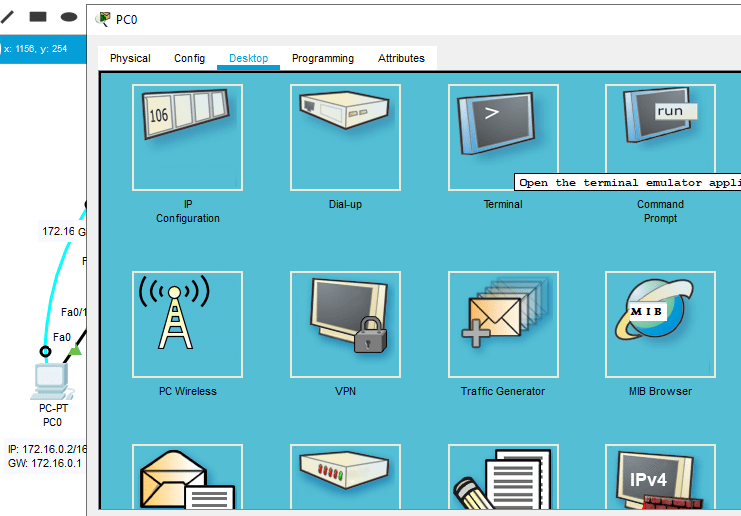Select the line drawing tool

[x=7, y=17]
